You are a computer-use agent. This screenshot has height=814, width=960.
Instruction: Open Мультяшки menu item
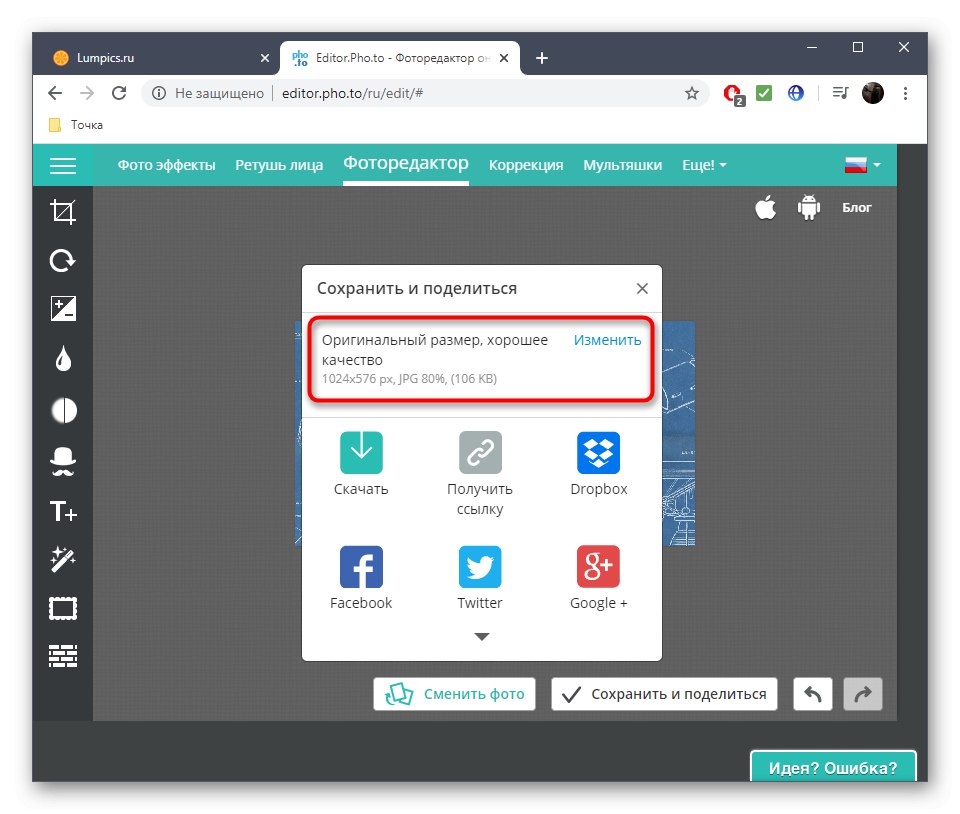623,165
